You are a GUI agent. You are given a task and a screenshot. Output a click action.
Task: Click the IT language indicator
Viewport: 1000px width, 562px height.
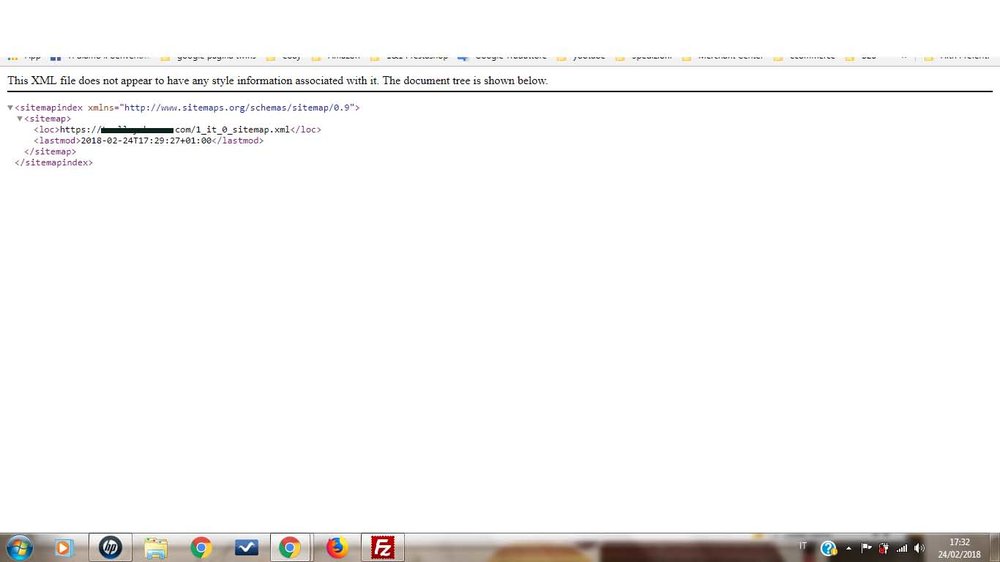(803, 546)
